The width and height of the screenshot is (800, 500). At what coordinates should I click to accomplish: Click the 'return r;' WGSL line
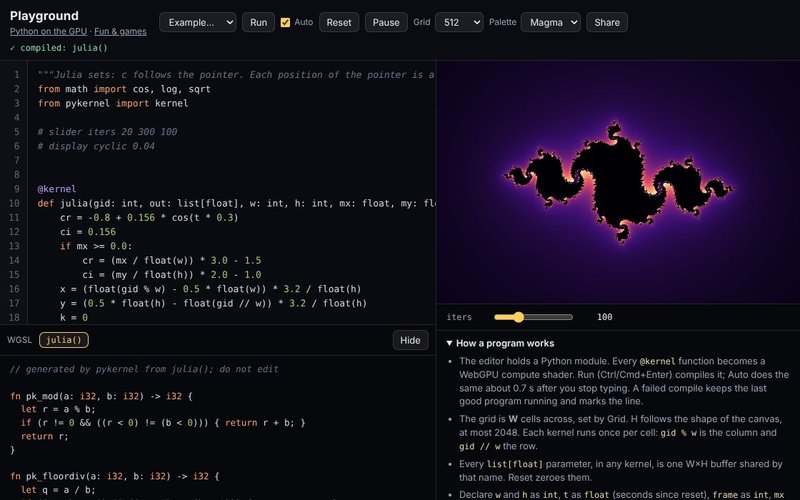pos(44,436)
